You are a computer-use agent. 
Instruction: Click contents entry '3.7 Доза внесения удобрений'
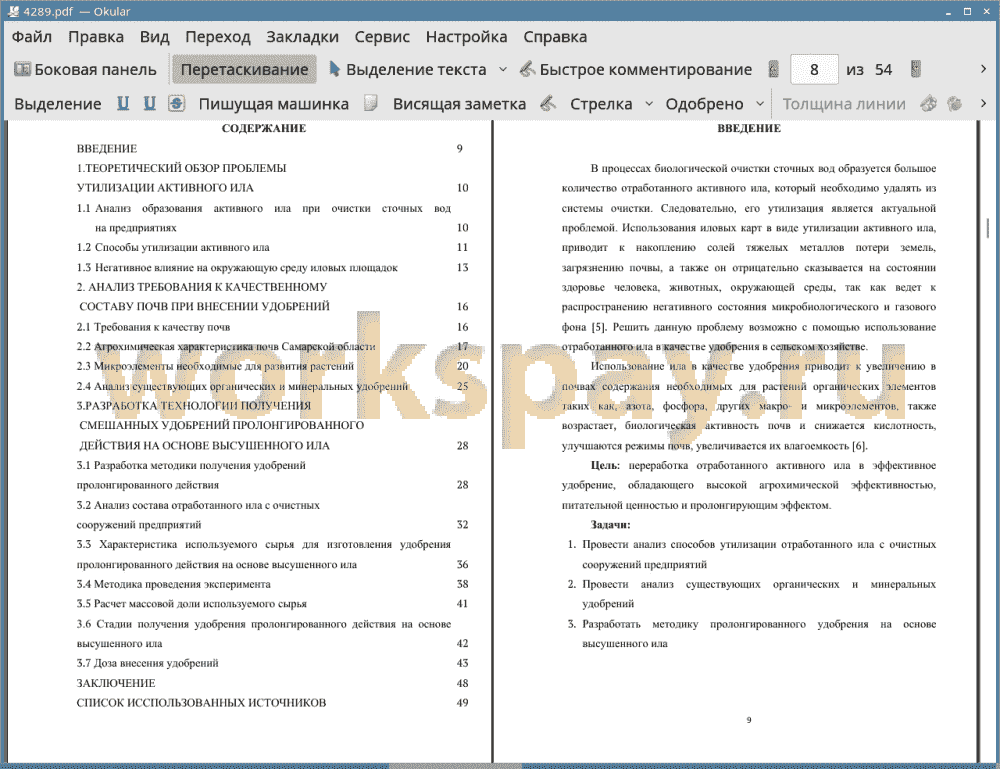[x=147, y=663]
